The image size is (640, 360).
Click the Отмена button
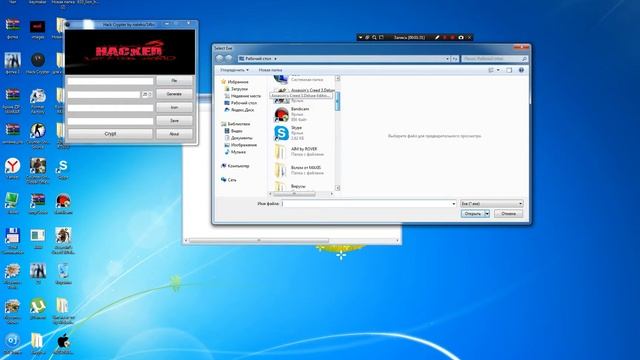point(509,213)
